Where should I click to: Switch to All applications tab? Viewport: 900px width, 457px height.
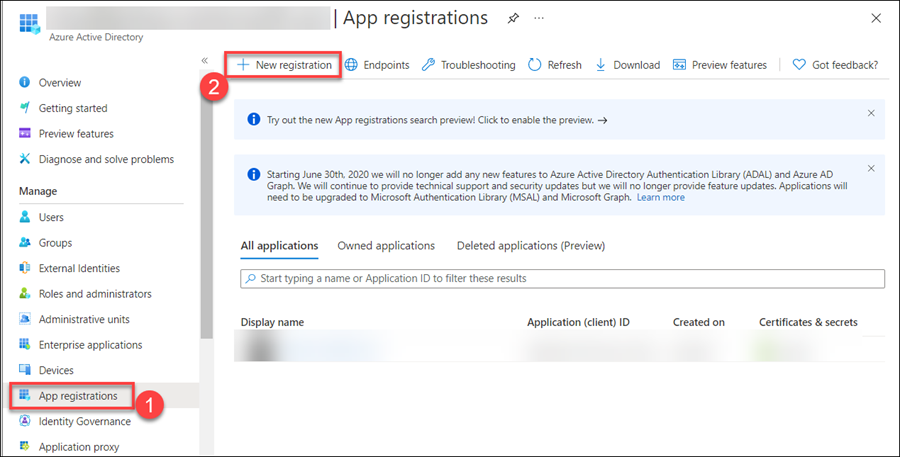point(279,246)
